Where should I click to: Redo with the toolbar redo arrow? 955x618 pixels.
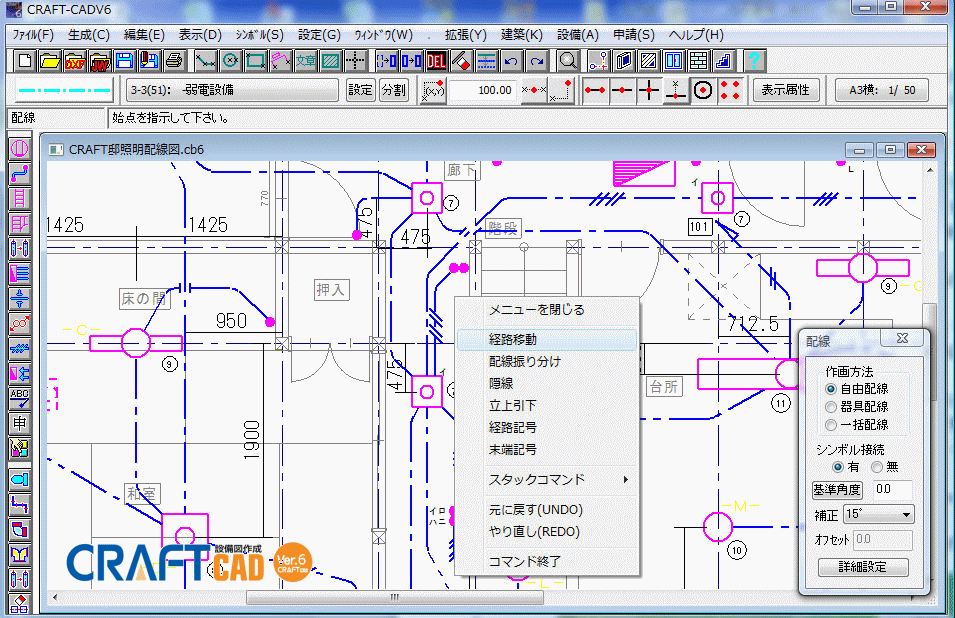[536, 61]
